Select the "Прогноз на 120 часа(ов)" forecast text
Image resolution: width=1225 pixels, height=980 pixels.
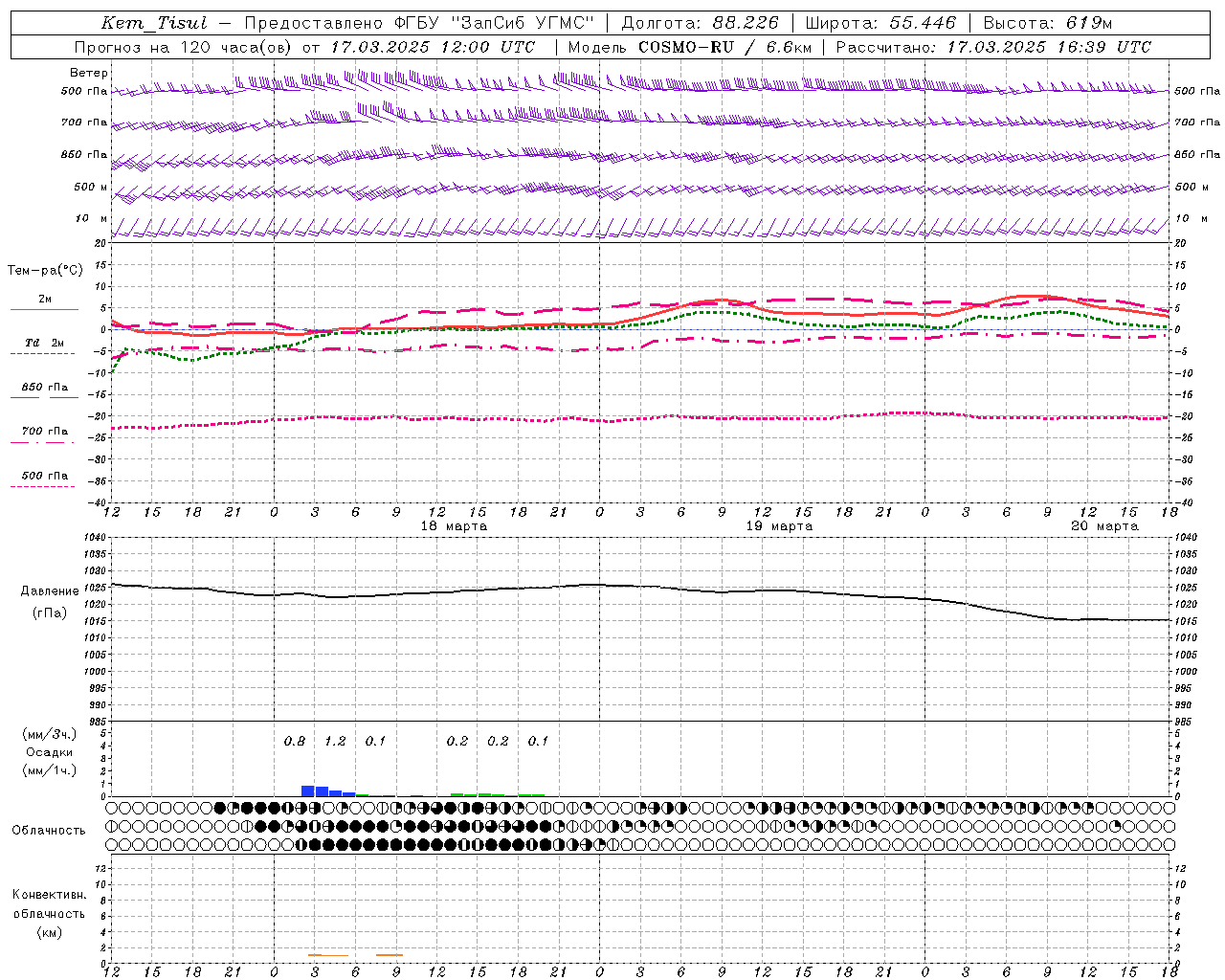(x=183, y=47)
